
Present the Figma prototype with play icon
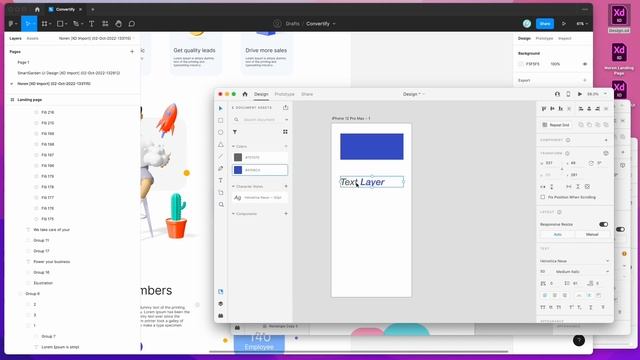click(x=564, y=24)
